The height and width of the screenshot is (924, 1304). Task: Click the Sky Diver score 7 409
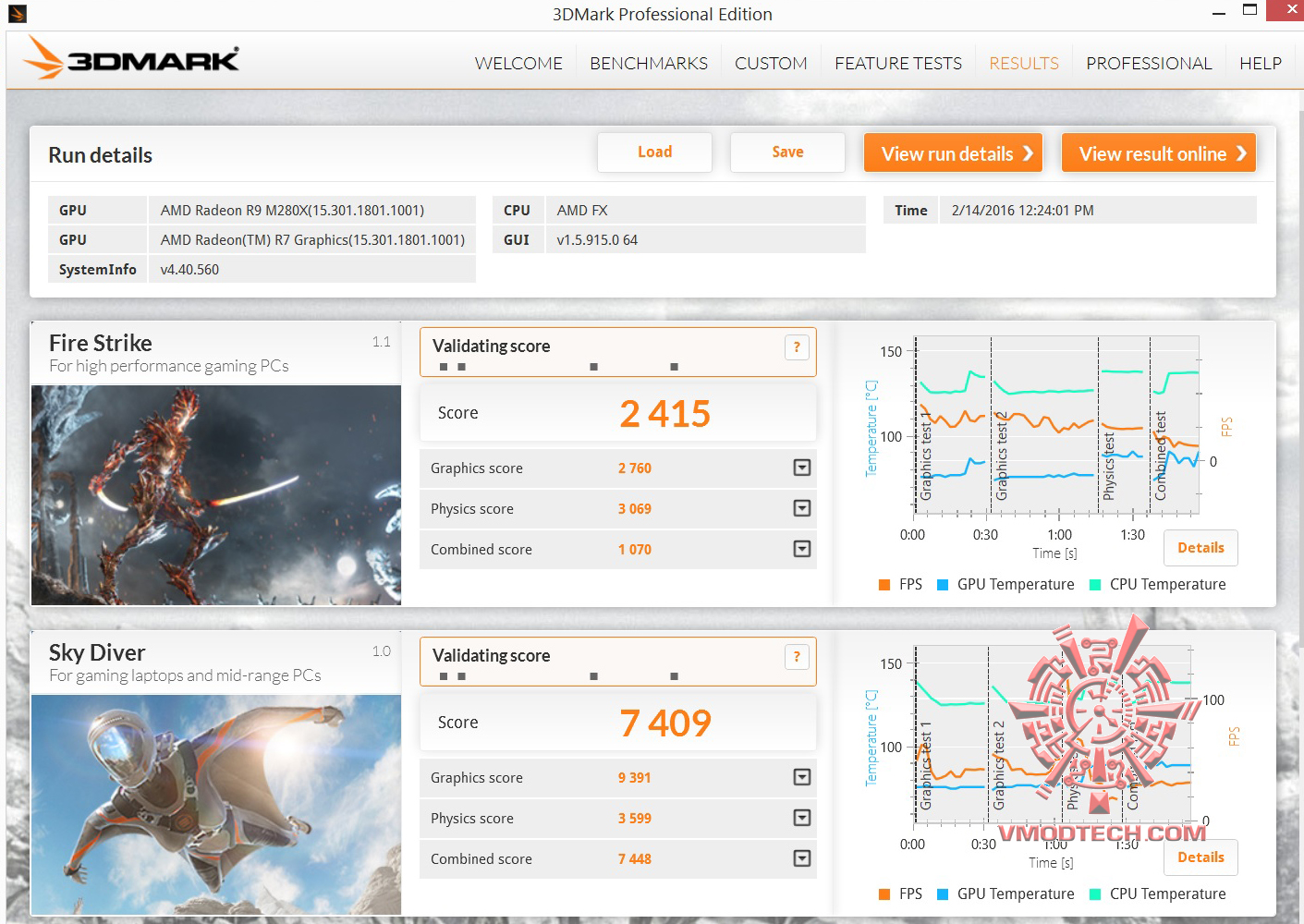pos(665,723)
